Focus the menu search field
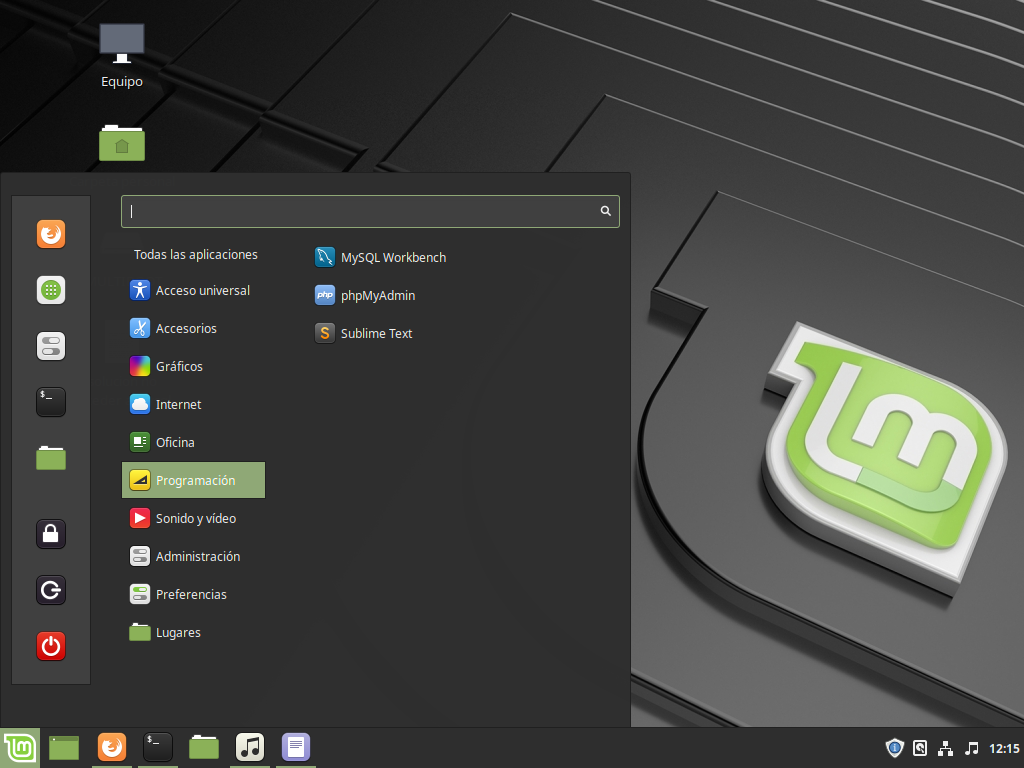Image resolution: width=1024 pixels, height=768 pixels. pos(370,211)
